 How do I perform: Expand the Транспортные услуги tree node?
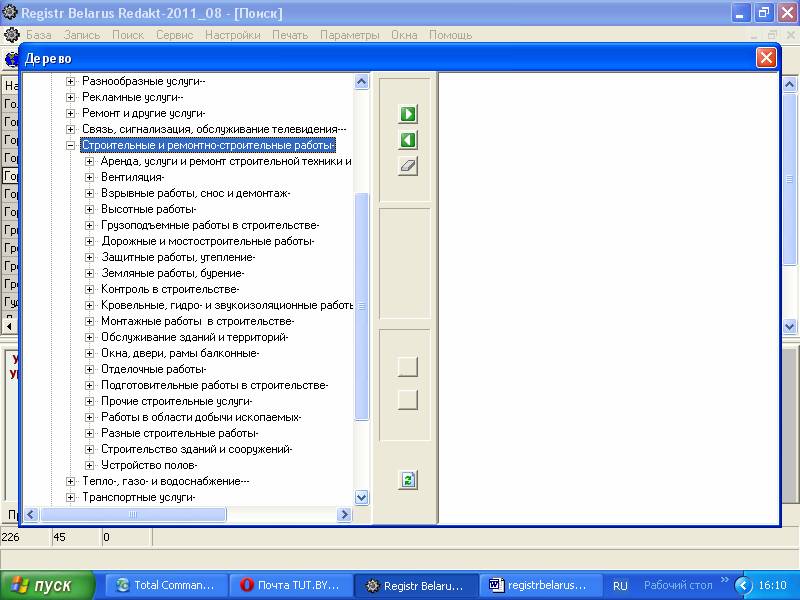point(71,498)
